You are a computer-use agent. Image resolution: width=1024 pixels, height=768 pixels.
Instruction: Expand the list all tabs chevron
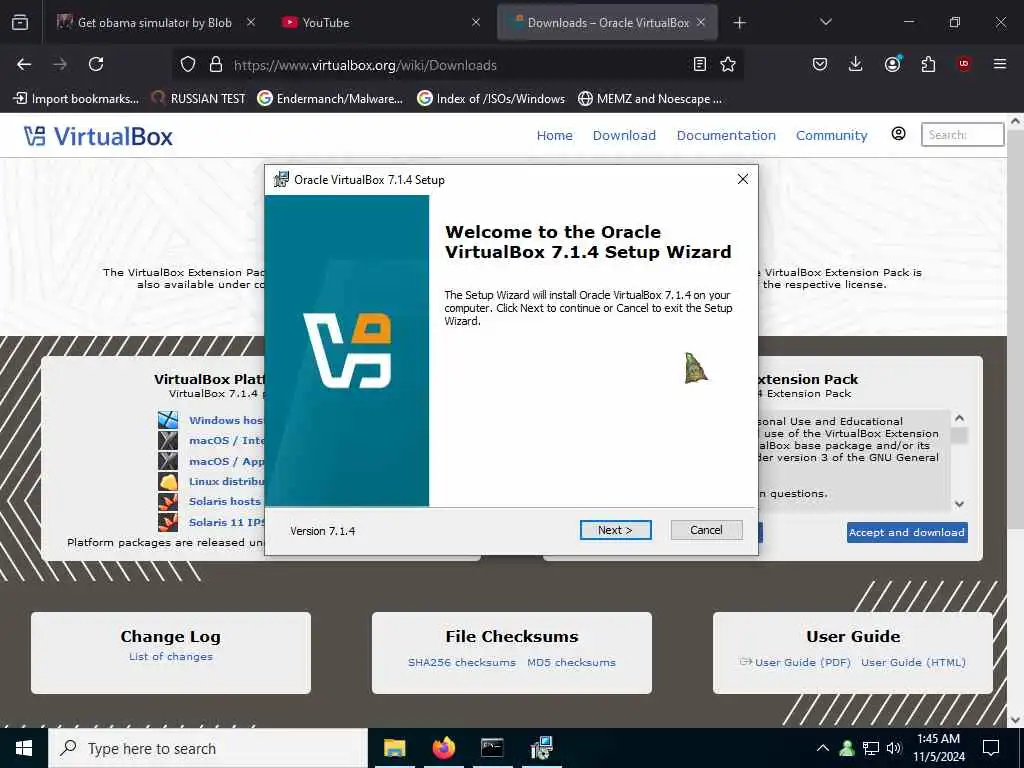click(825, 22)
